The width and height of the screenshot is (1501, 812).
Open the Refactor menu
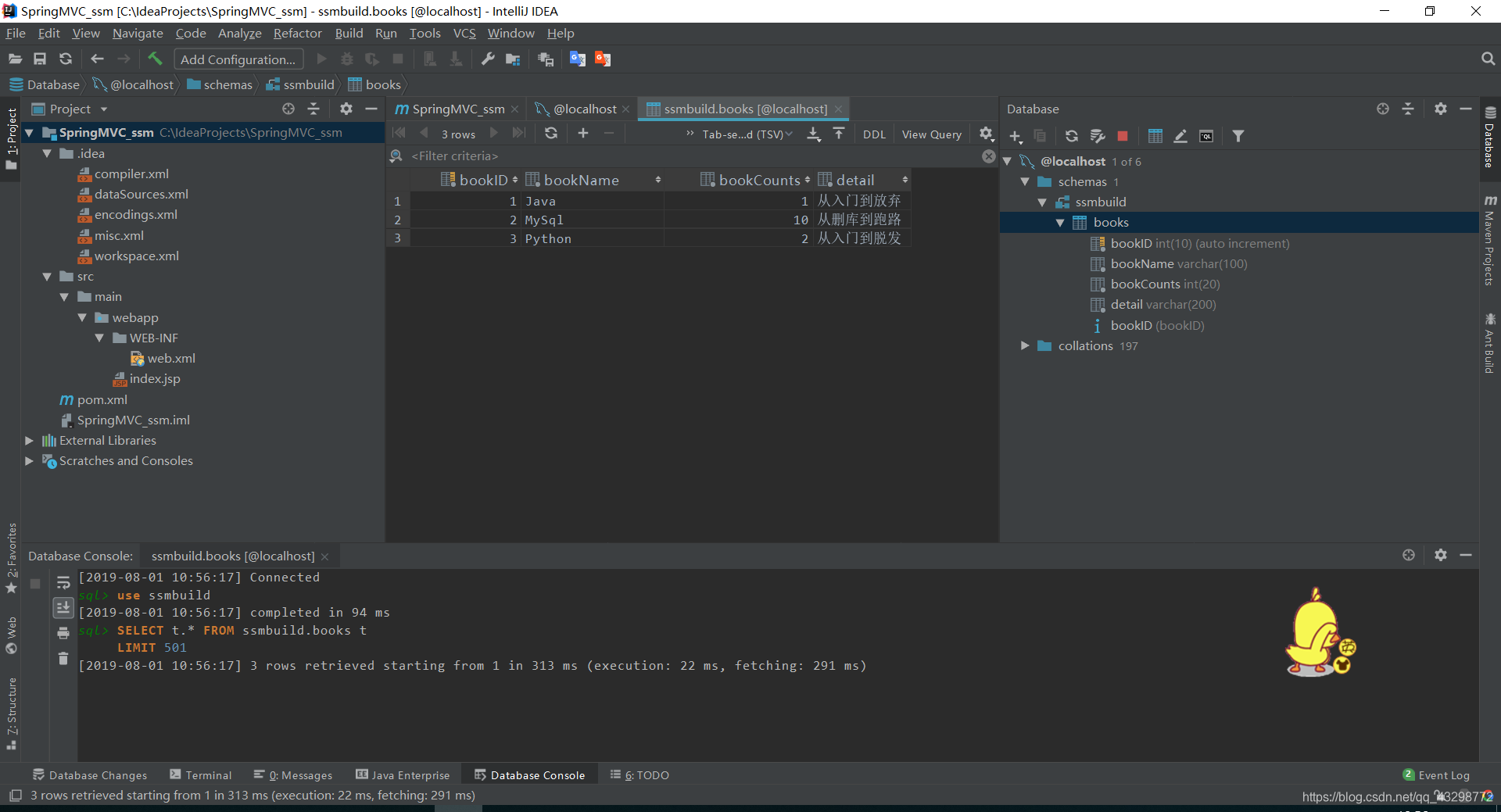[297, 33]
